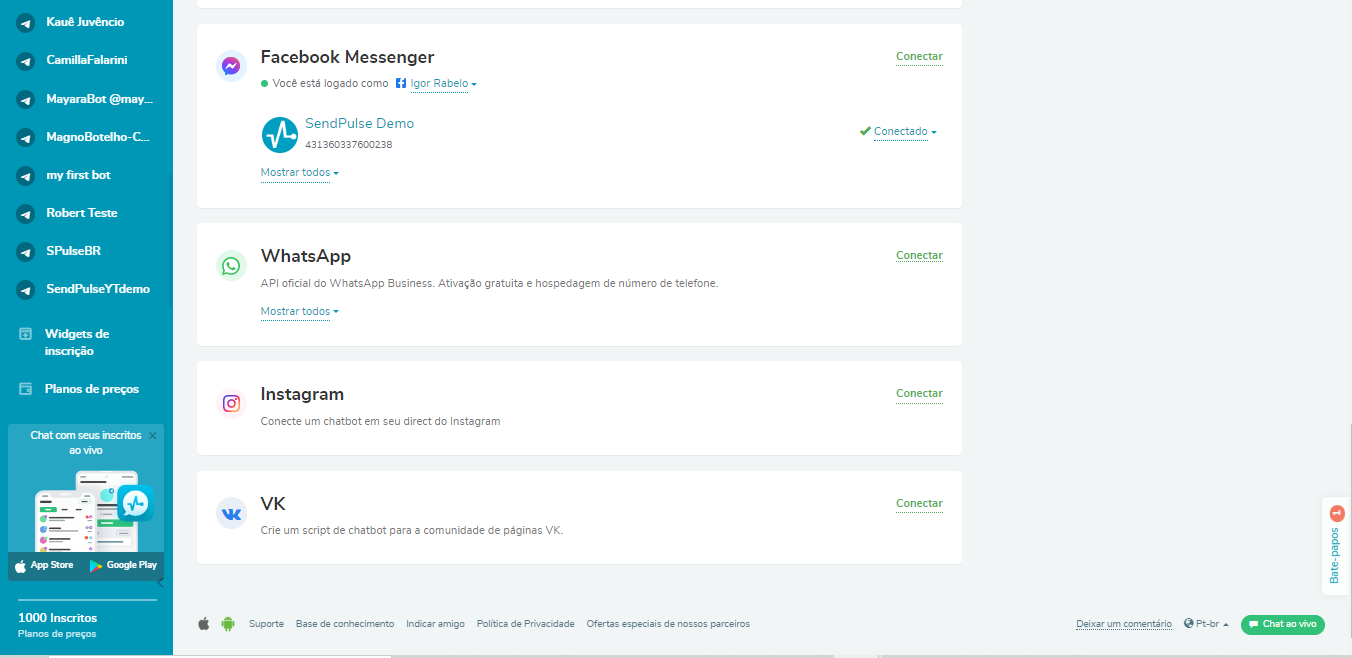1352x658 pixels.
Task: Open the Conectado status dropdown
Action: [904, 132]
